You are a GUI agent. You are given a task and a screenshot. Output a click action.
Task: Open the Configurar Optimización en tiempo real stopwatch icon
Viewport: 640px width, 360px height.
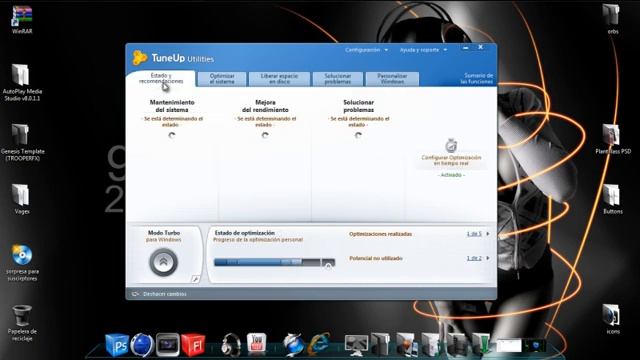(451, 145)
